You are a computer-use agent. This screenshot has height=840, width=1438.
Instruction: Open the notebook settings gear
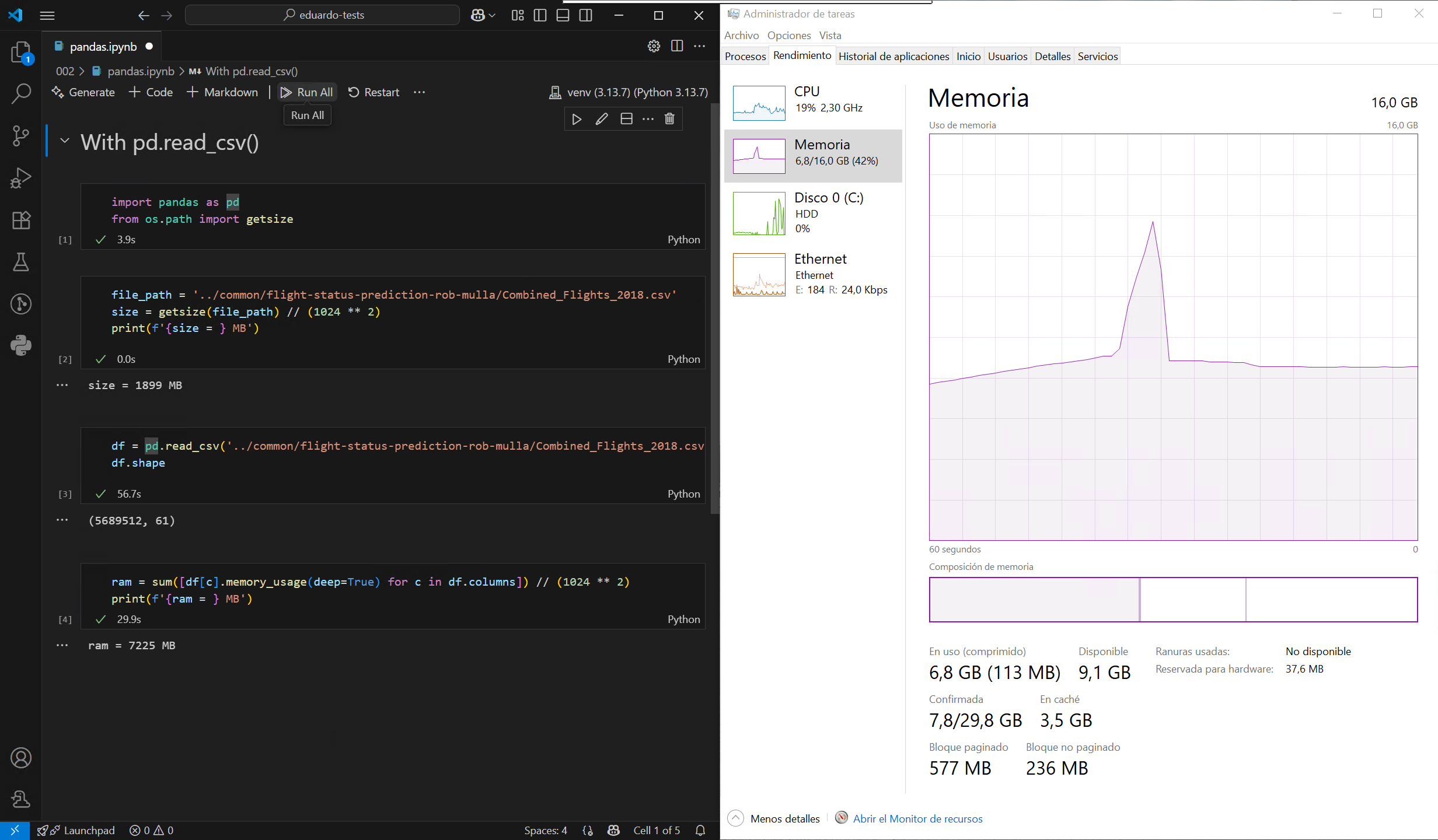[653, 46]
